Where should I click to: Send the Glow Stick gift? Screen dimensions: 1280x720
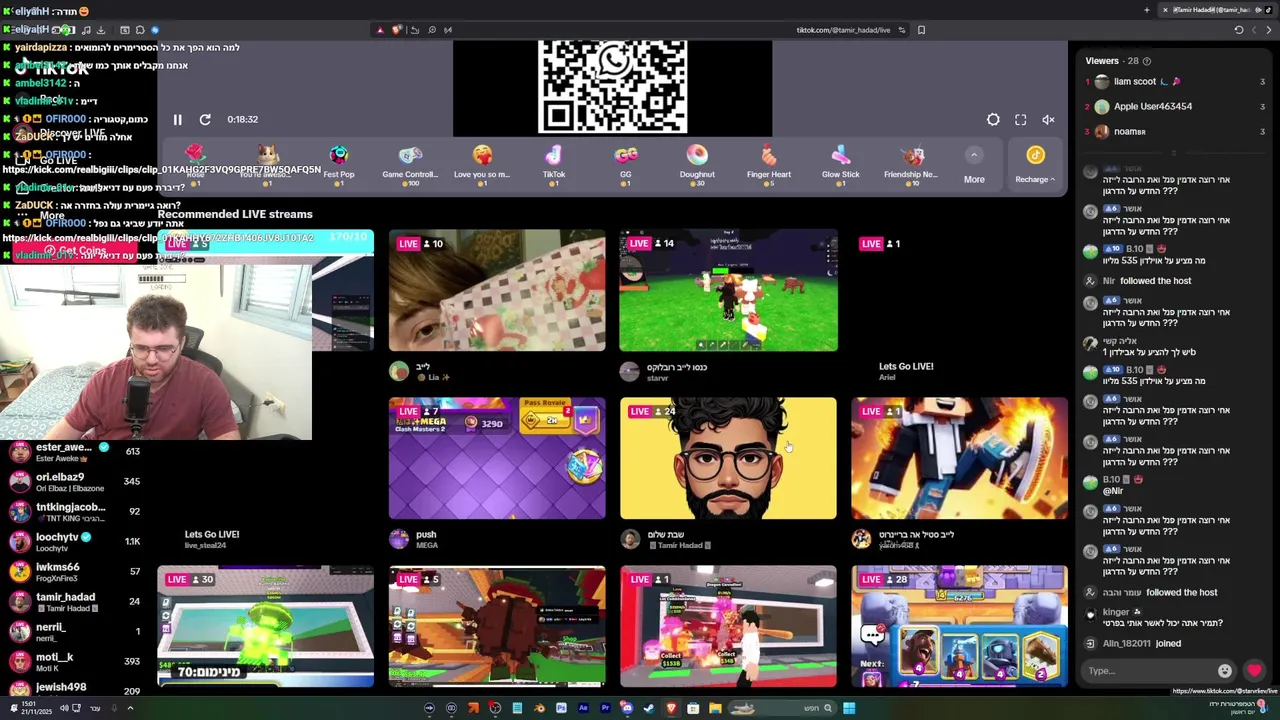tap(841, 165)
